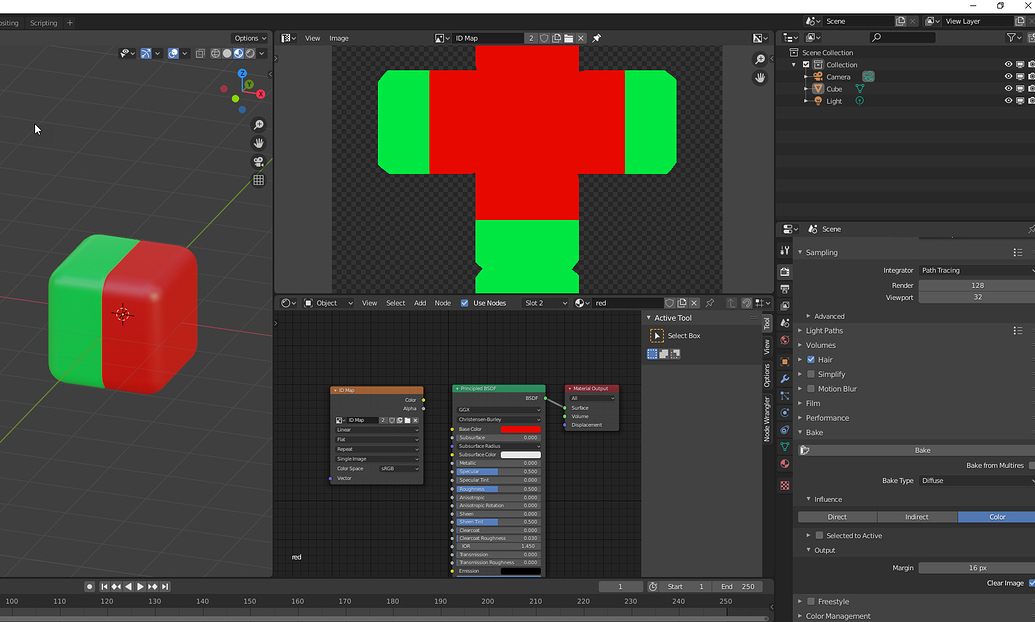Toggle the Use Nodes checkbox

464,303
